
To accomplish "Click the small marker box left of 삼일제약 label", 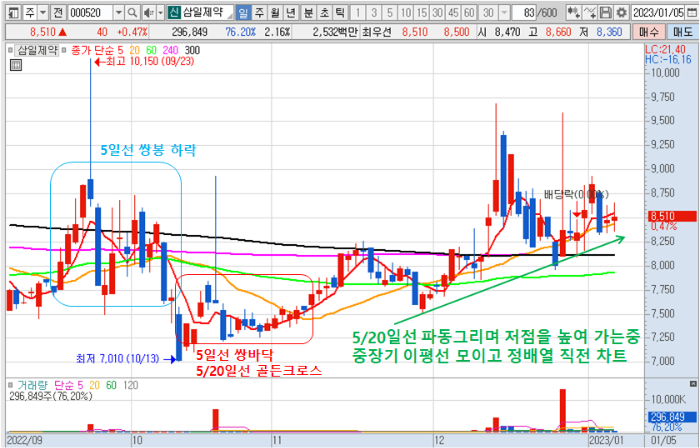I will (x=11, y=50).
